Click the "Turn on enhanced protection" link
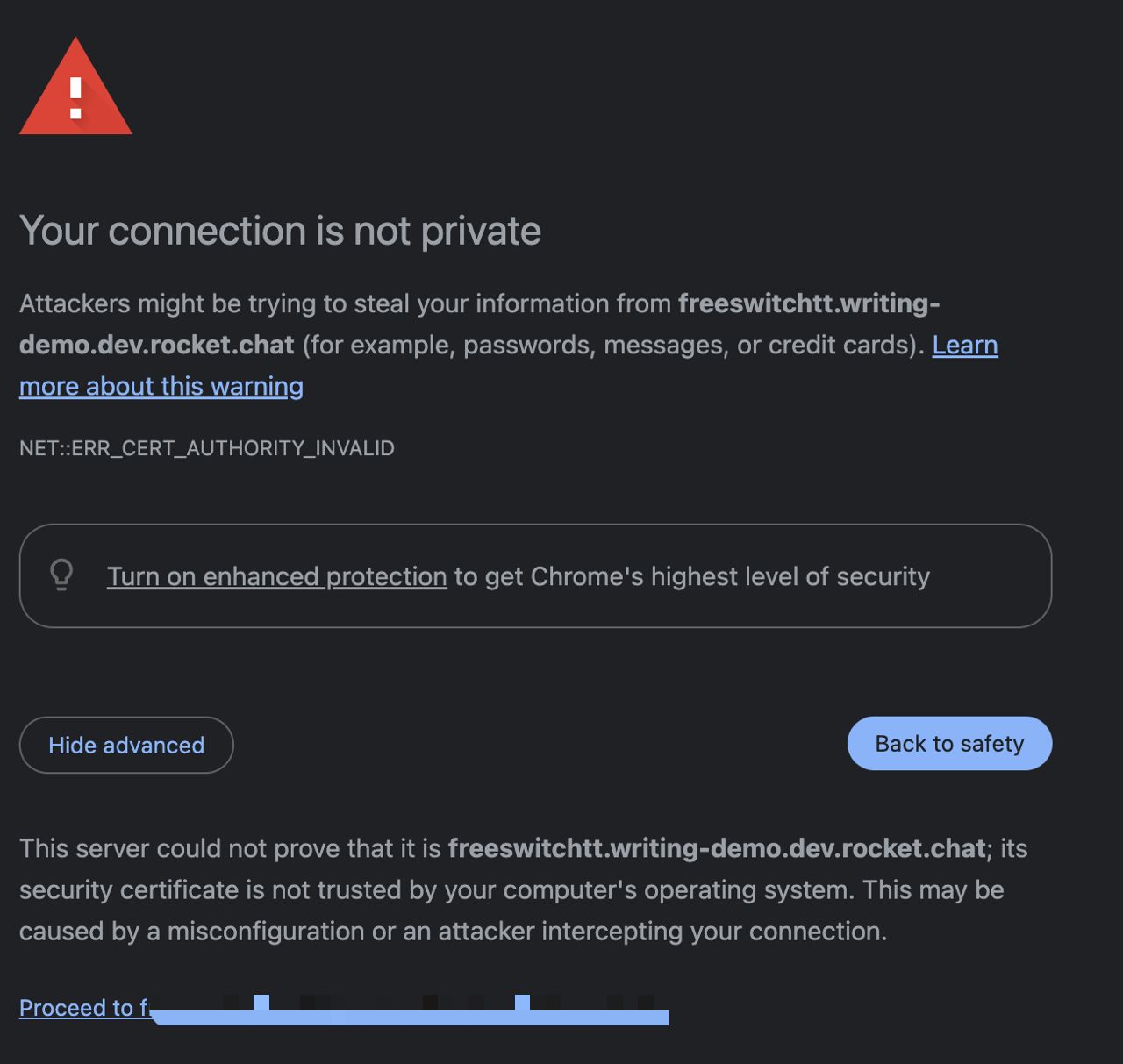The width and height of the screenshot is (1123, 1064). pos(276,576)
